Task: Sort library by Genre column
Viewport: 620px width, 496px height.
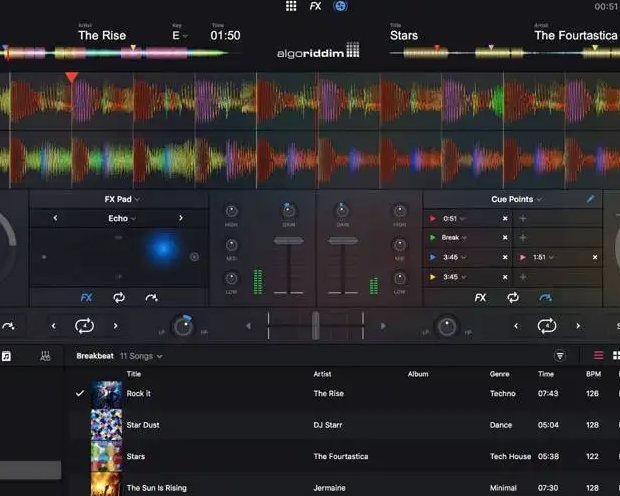Action: tap(499, 374)
